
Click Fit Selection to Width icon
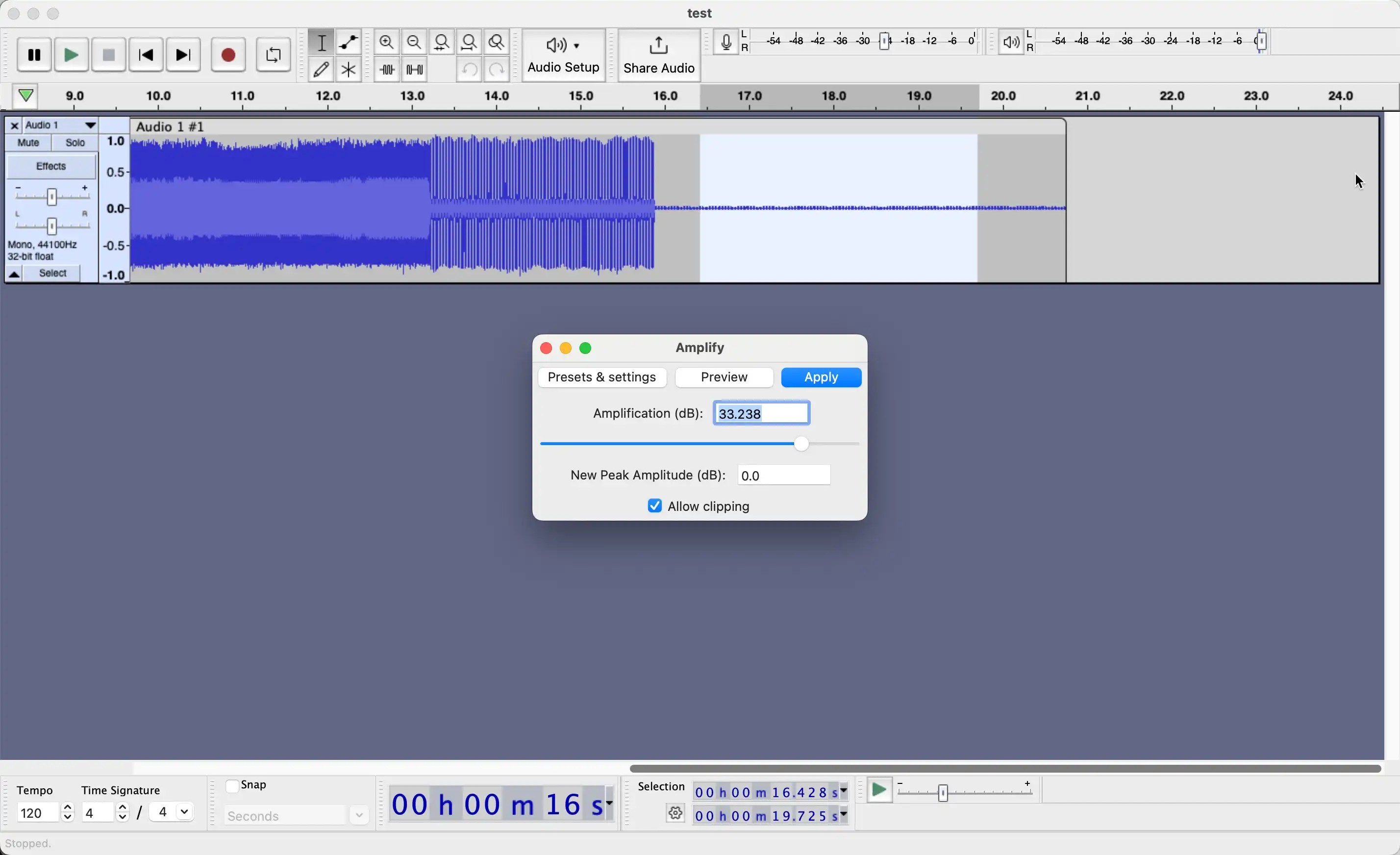tap(442, 43)
